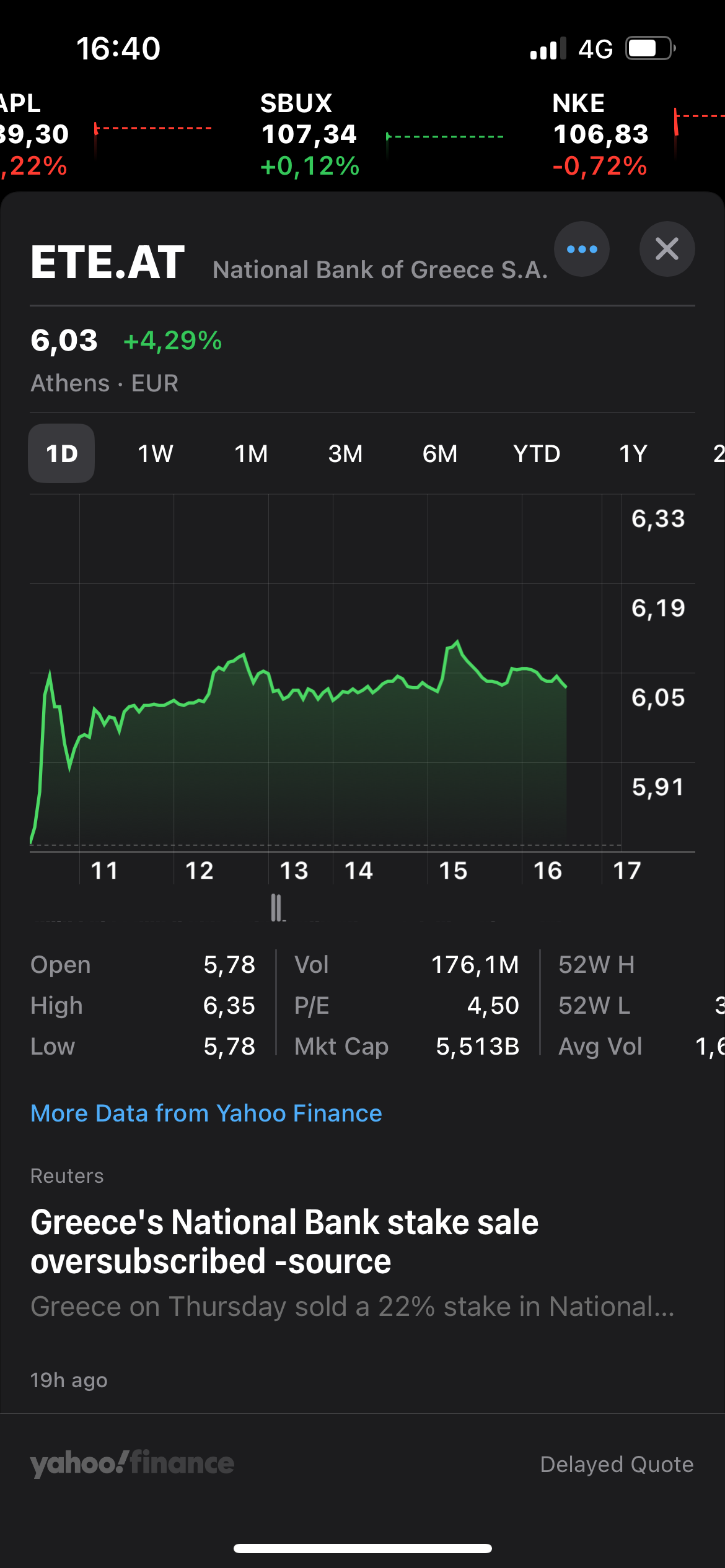Switch to YTD chart range
This screenshot has height=1568, width=725.
tap(537, 453)
